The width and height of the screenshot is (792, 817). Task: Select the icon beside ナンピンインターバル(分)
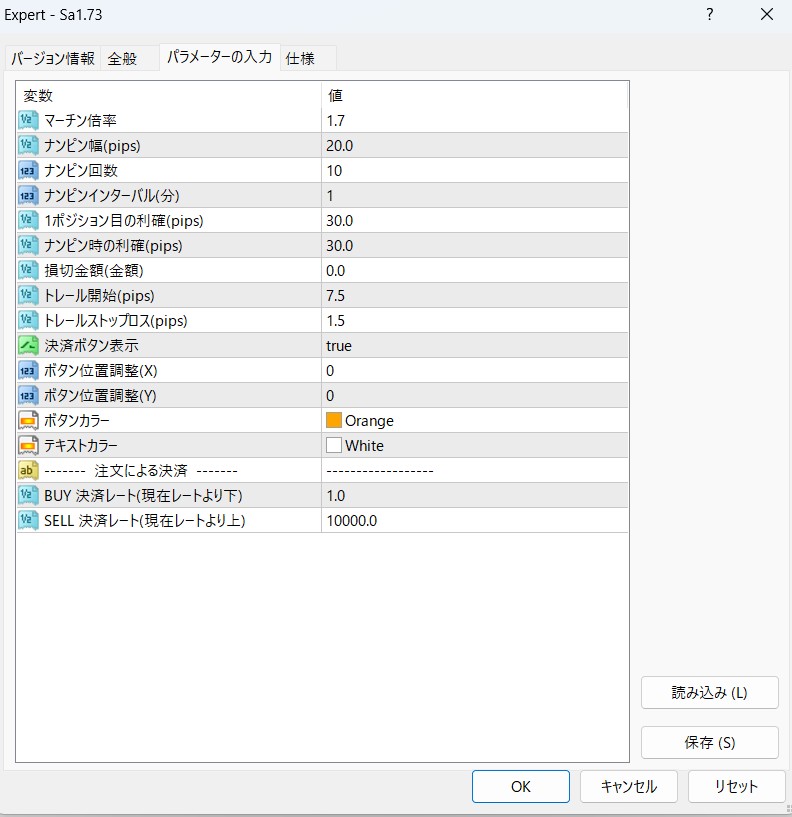click(x=28, y=195)
